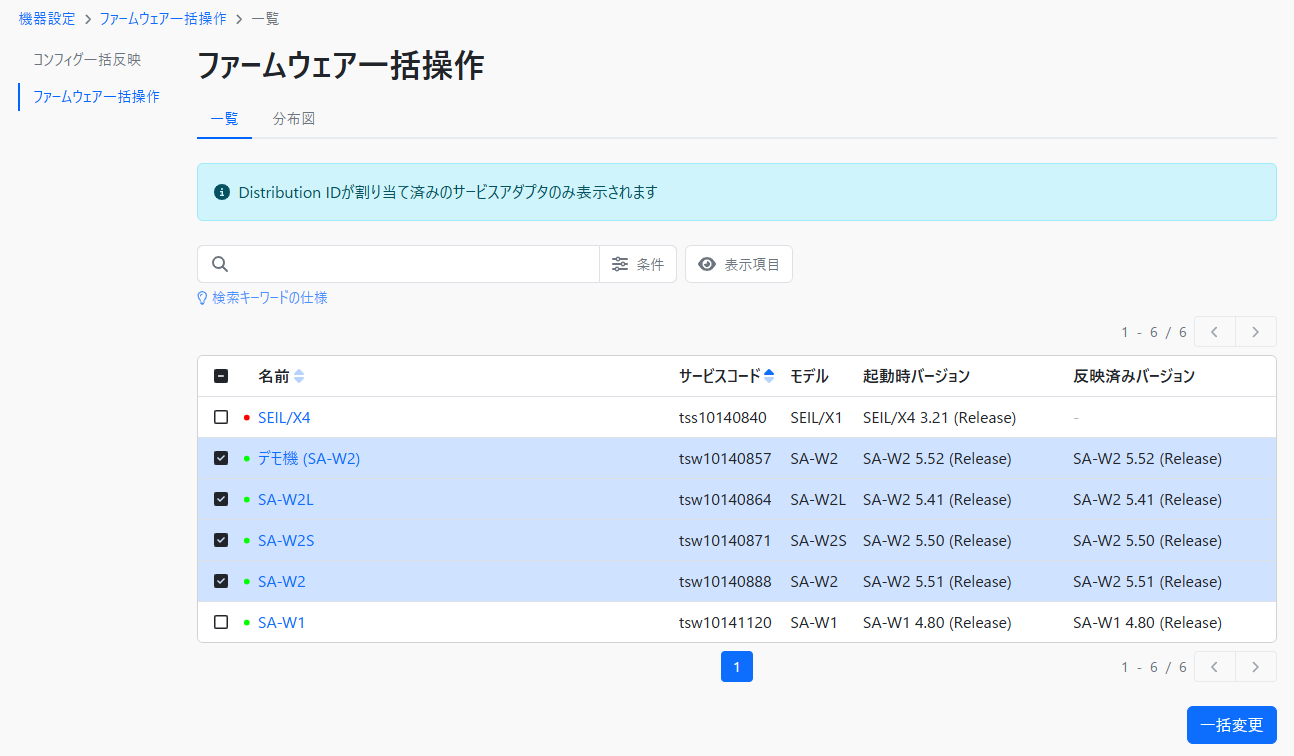
Task: Open the SA-W2S device link
Action: [x=286, y=540]
